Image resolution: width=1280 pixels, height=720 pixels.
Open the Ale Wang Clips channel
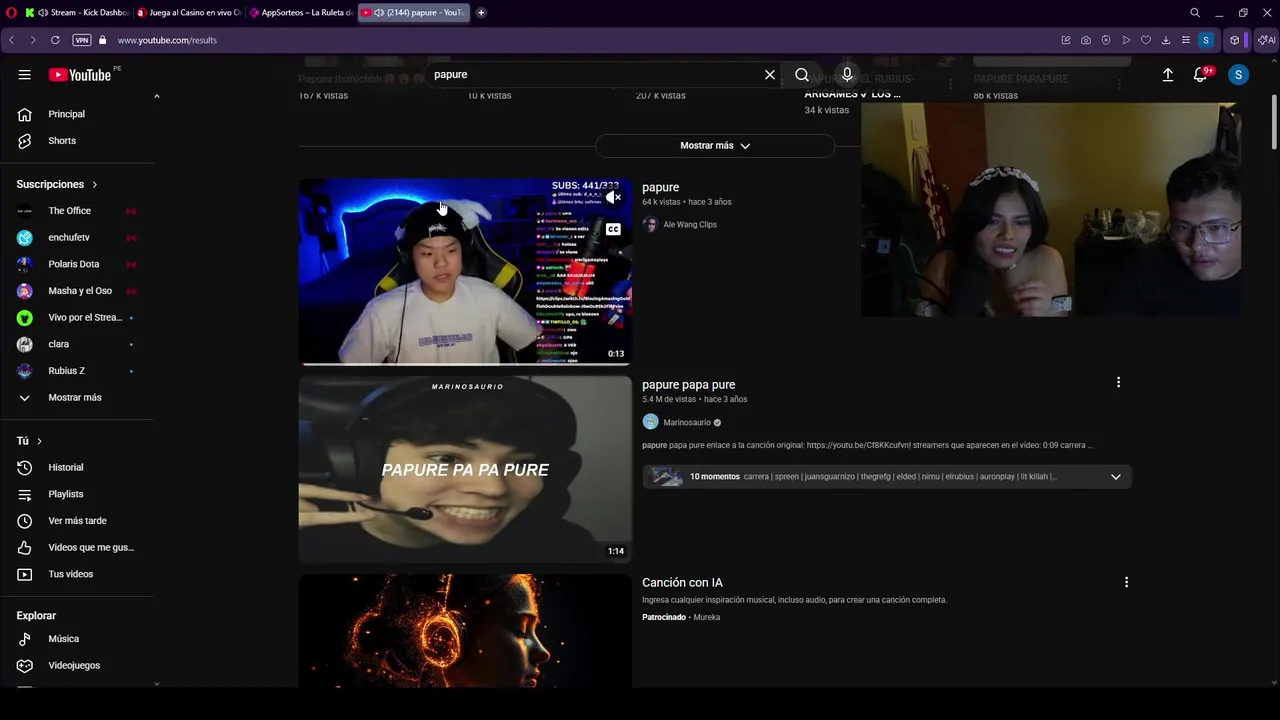tap(690, 225)
